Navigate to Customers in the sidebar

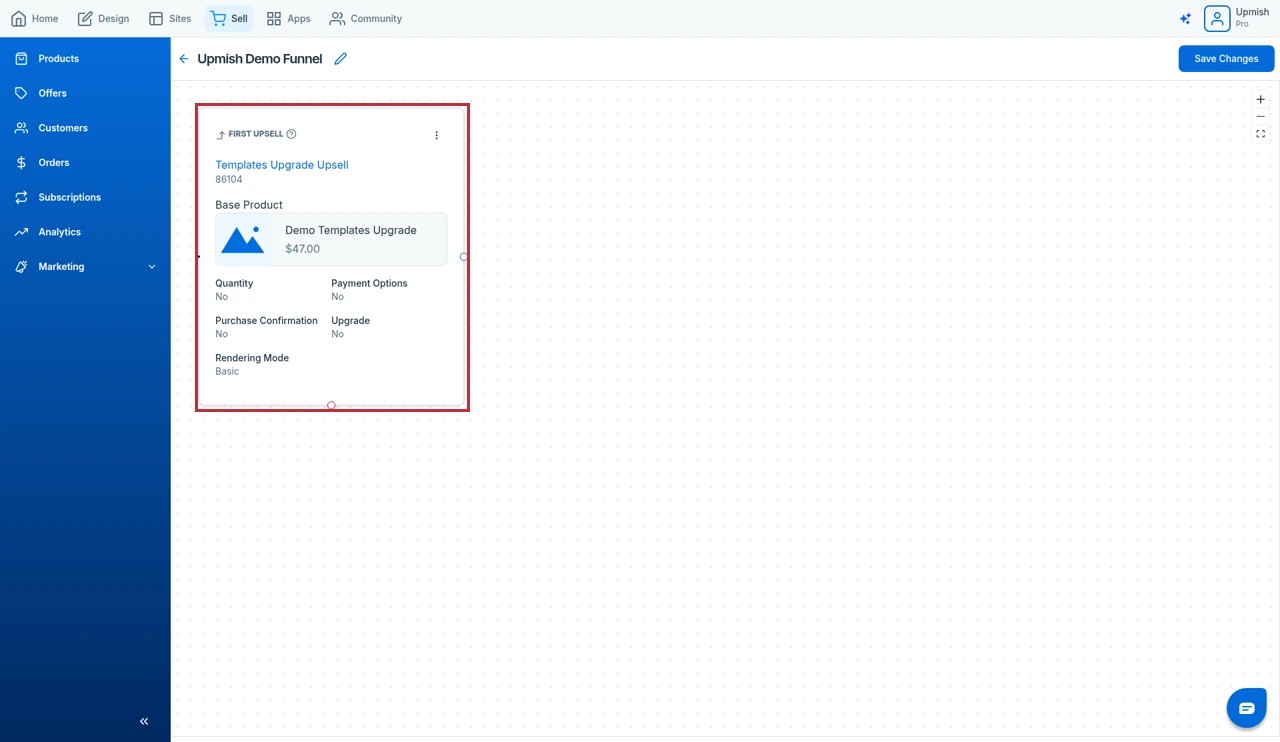pos(85,128)
